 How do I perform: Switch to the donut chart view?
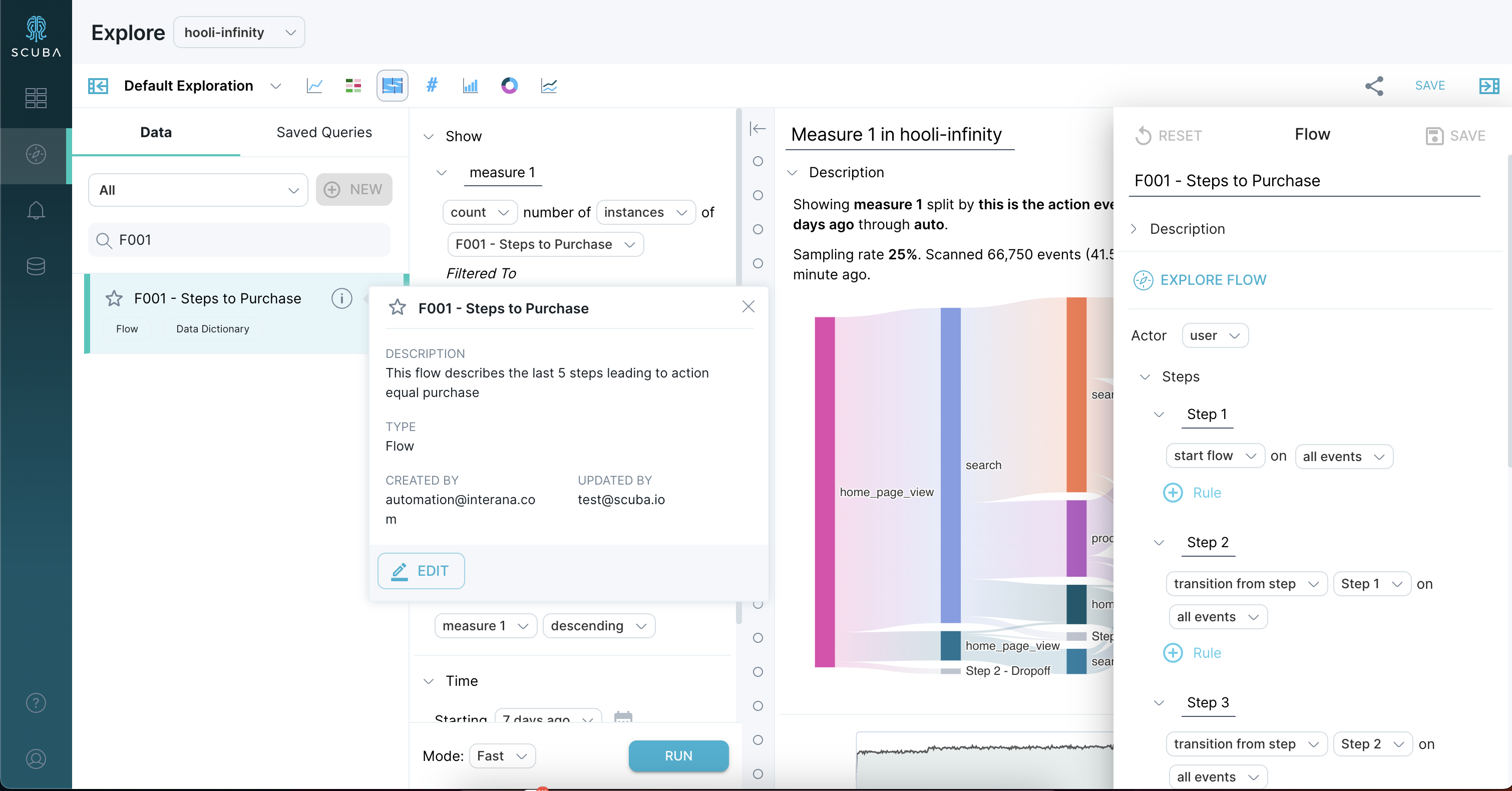[510, 86]
